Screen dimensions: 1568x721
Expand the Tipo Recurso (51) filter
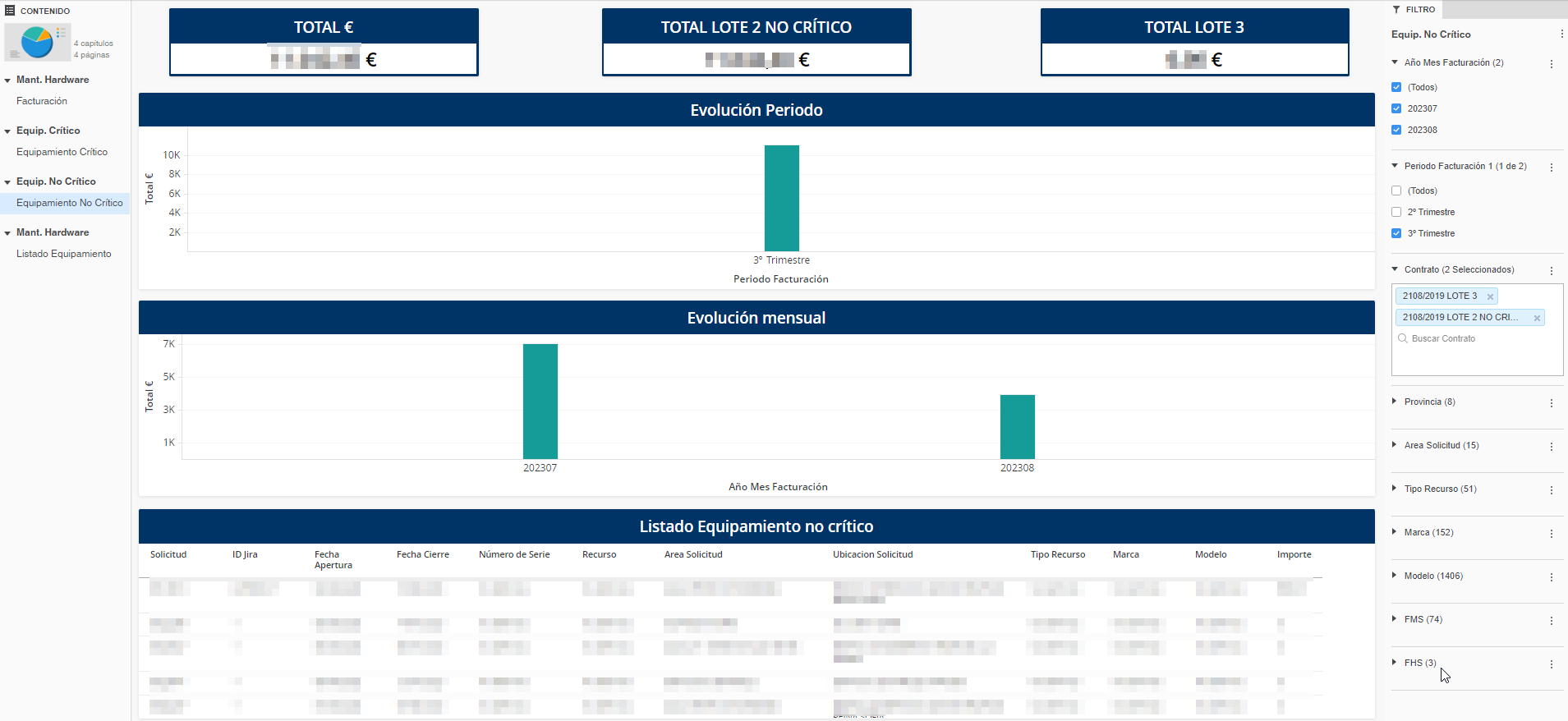coord(1395,489)
